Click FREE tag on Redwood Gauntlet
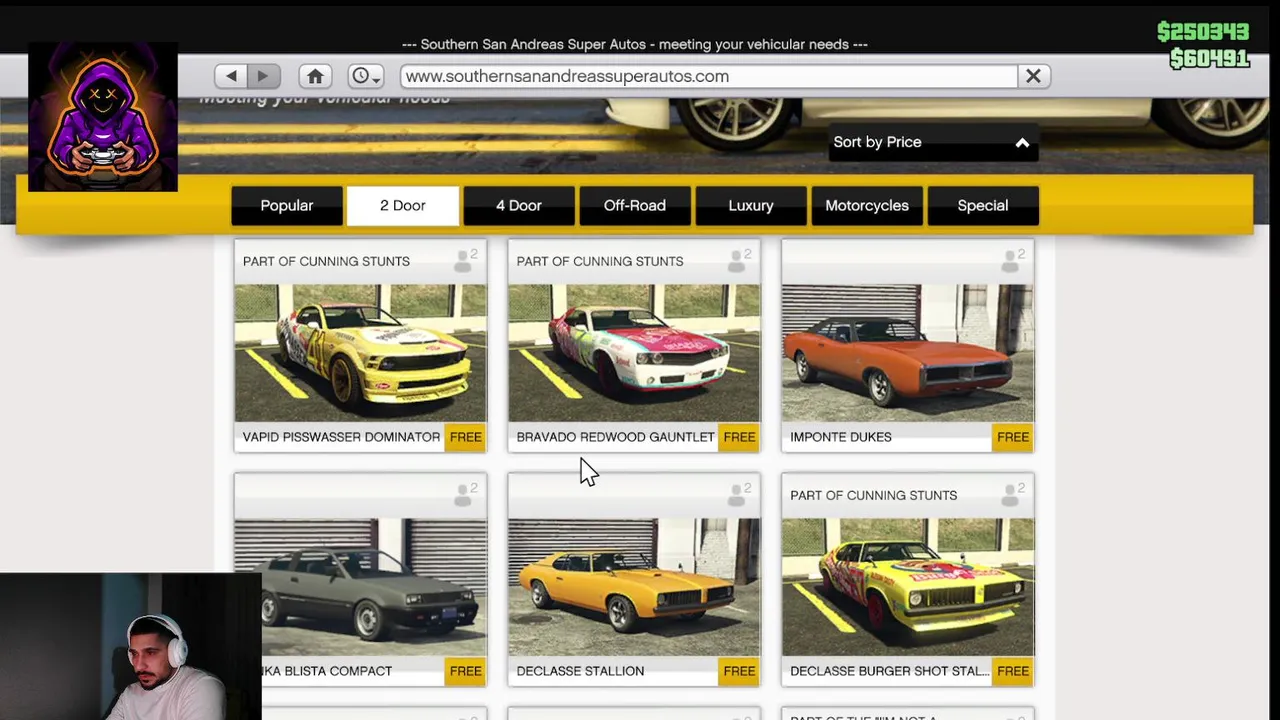 point(739,437)
